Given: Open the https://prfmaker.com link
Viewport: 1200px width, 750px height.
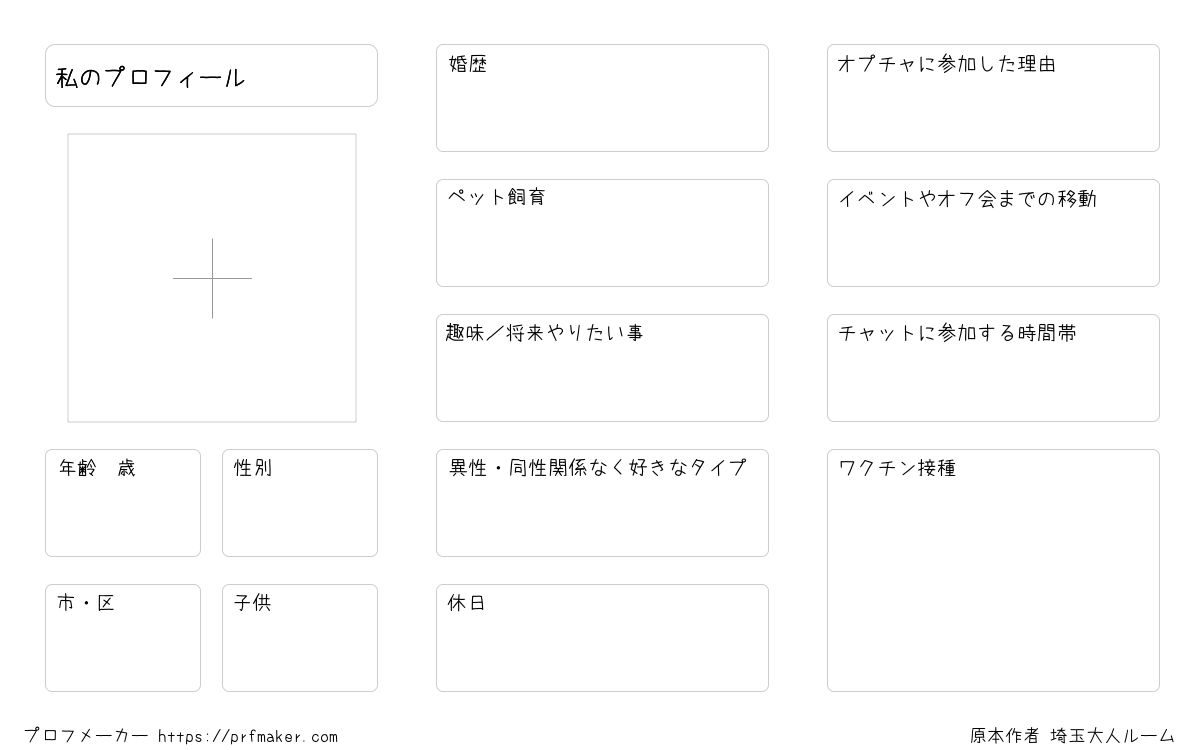Looking at the screenshot, I should pos(248,737).
